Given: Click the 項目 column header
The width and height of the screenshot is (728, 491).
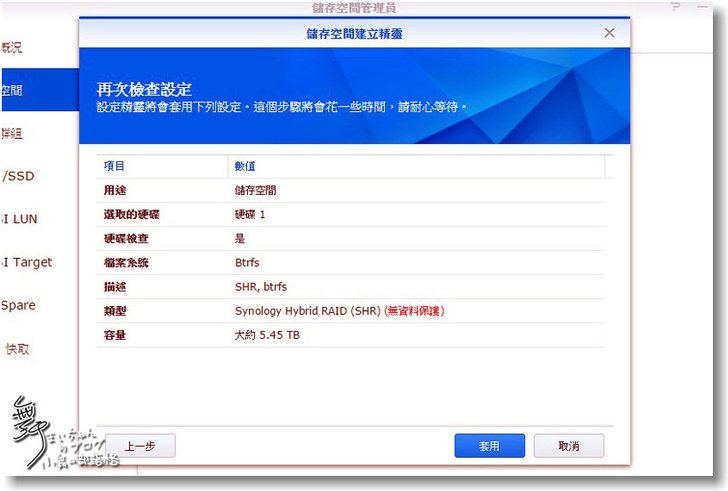Looking at the screenshot, I should pos(162,166).
